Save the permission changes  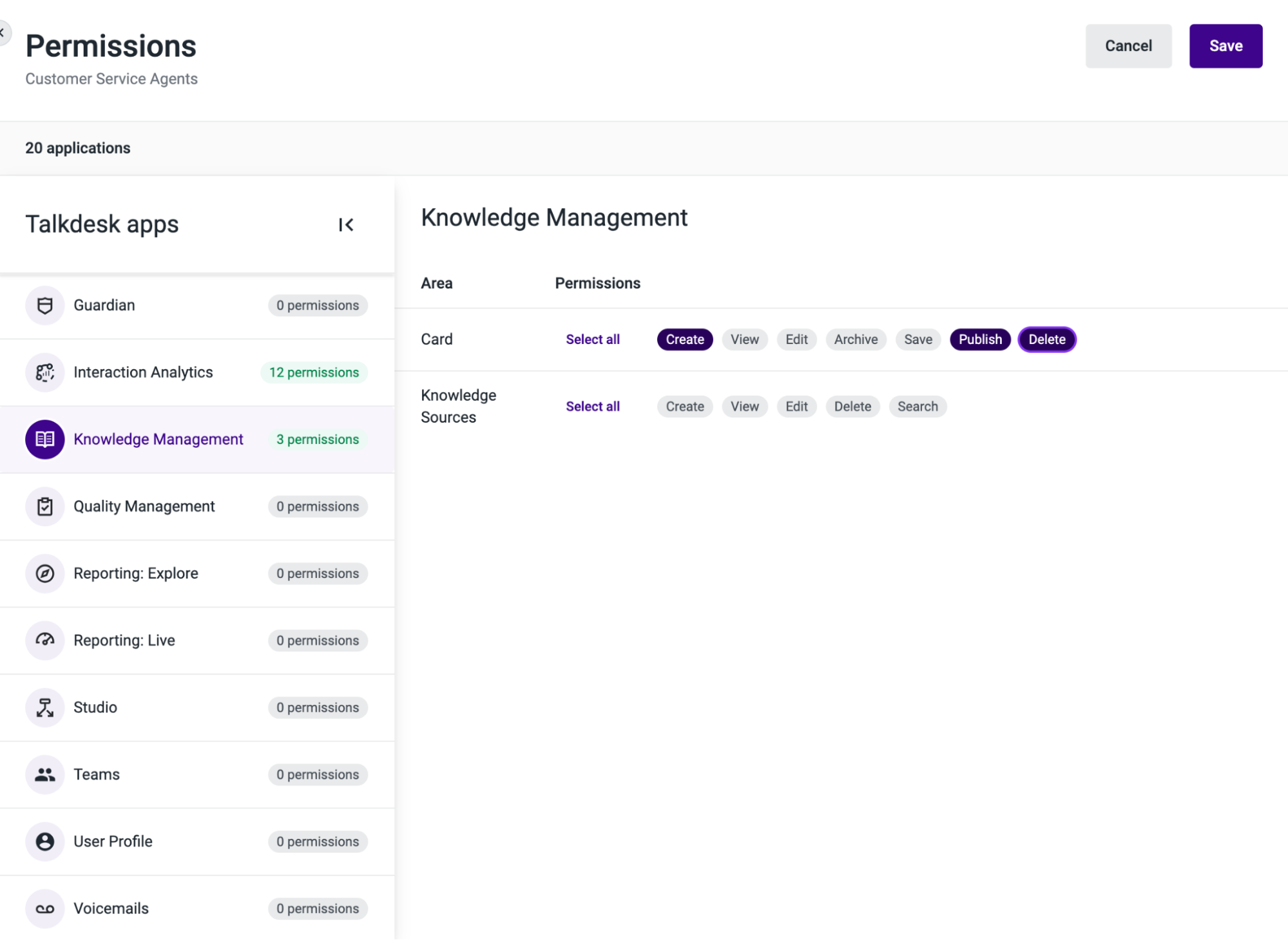click(x=1226, y=46)
